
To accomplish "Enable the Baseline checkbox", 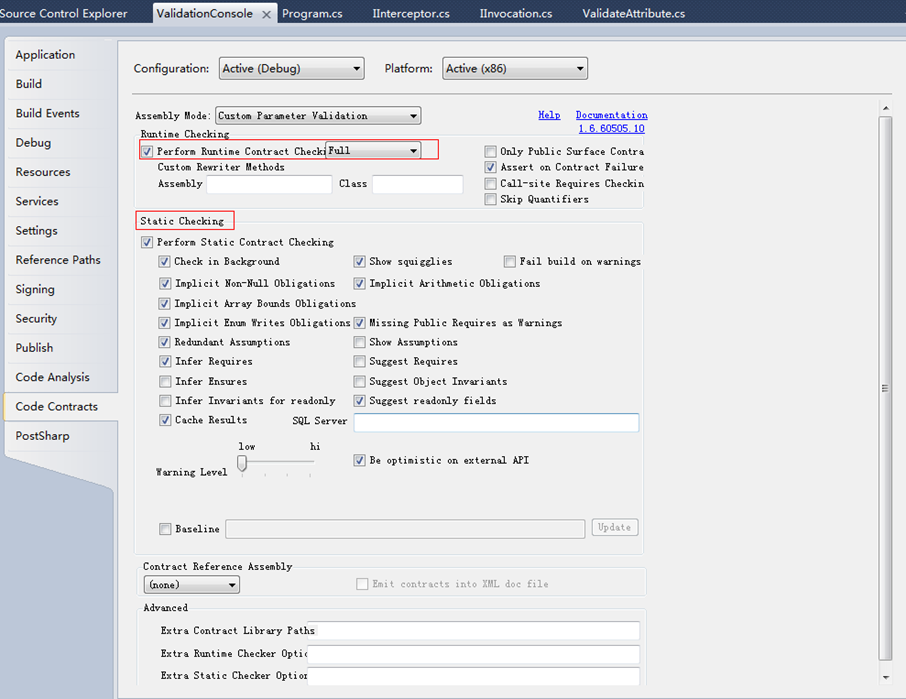I will (165, 529).
